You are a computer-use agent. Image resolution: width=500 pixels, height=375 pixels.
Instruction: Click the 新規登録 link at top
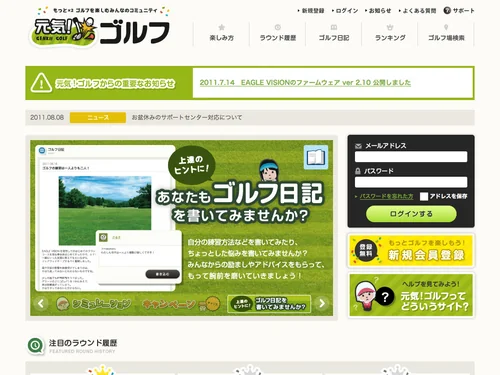click(x=313, y=11)
